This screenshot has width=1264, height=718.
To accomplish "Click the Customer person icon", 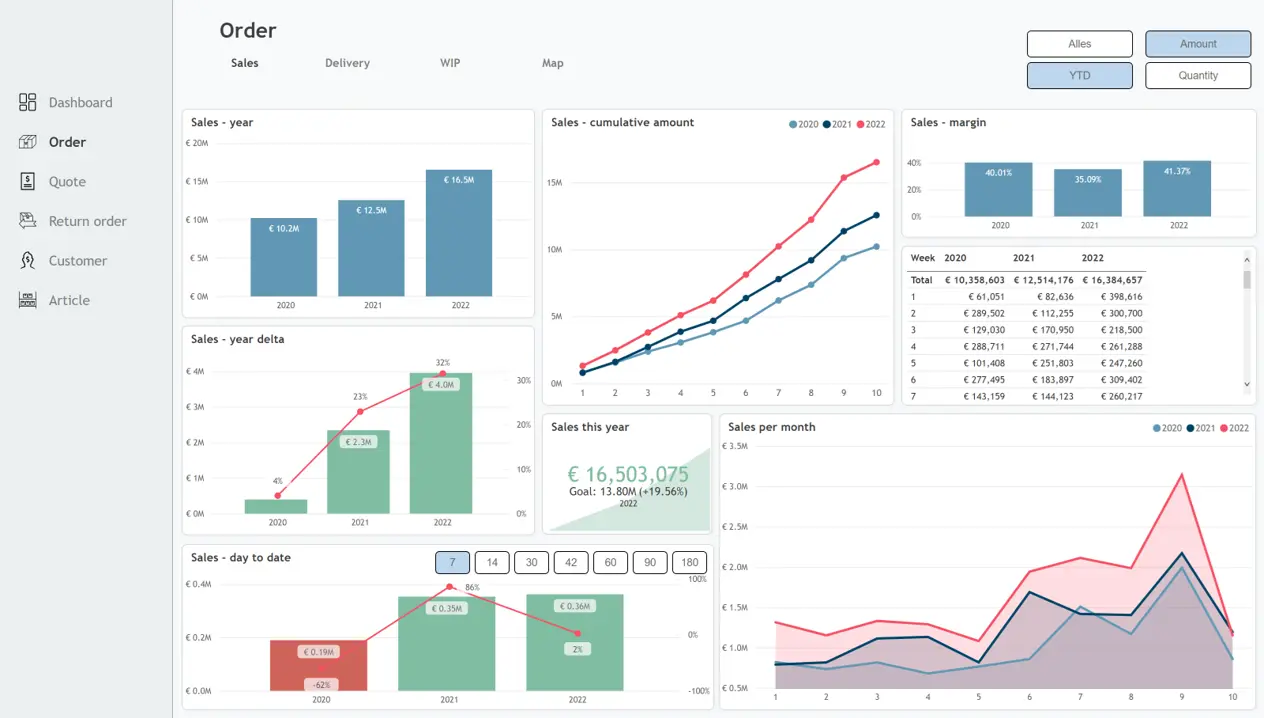I will point(28,261).
